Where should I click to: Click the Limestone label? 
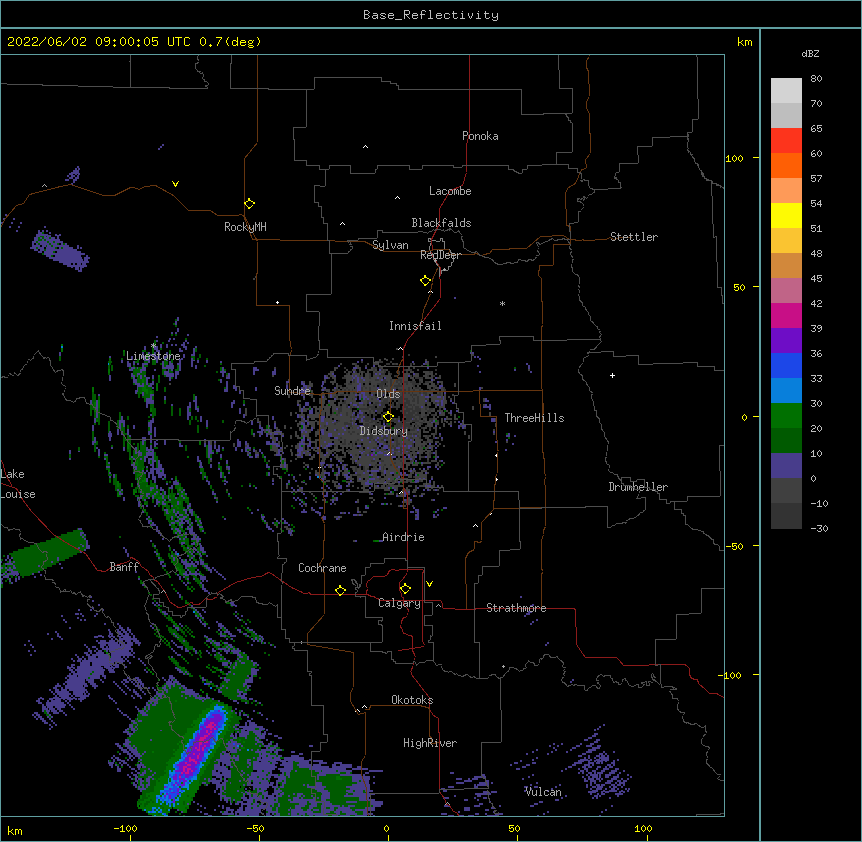click(x=153, y=356)
